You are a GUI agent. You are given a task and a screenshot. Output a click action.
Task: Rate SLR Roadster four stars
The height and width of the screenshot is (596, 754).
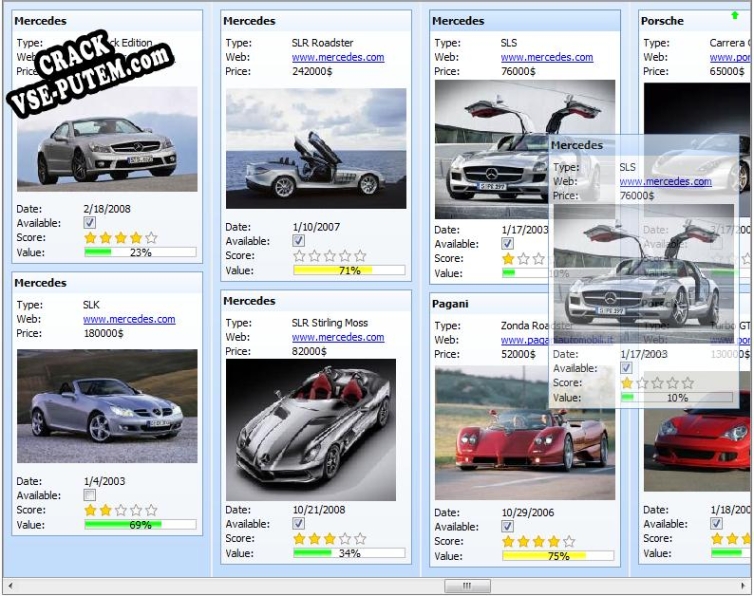(x=345, y=256)
